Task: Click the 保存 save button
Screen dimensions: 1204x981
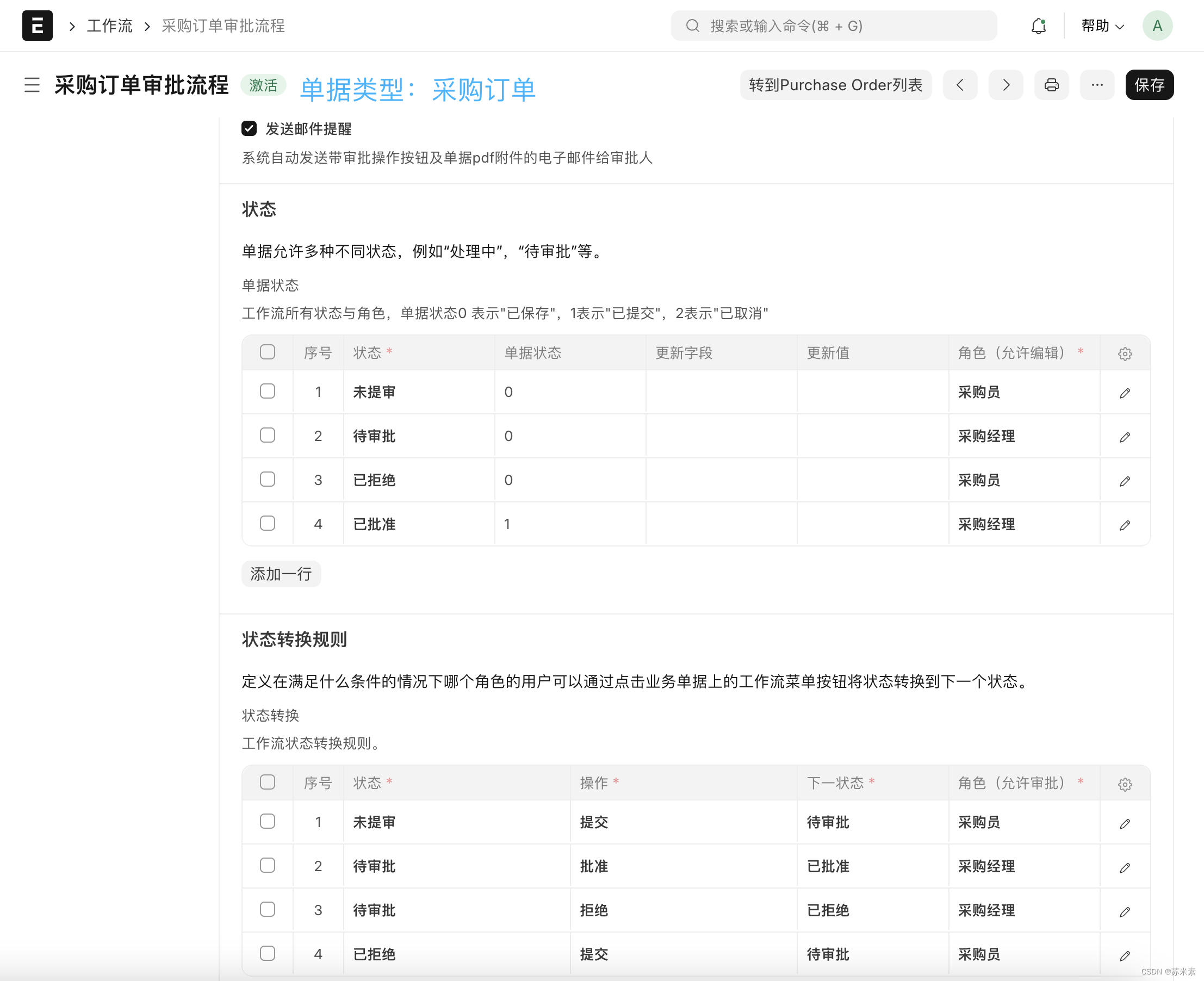Action: coord(1149,85)
